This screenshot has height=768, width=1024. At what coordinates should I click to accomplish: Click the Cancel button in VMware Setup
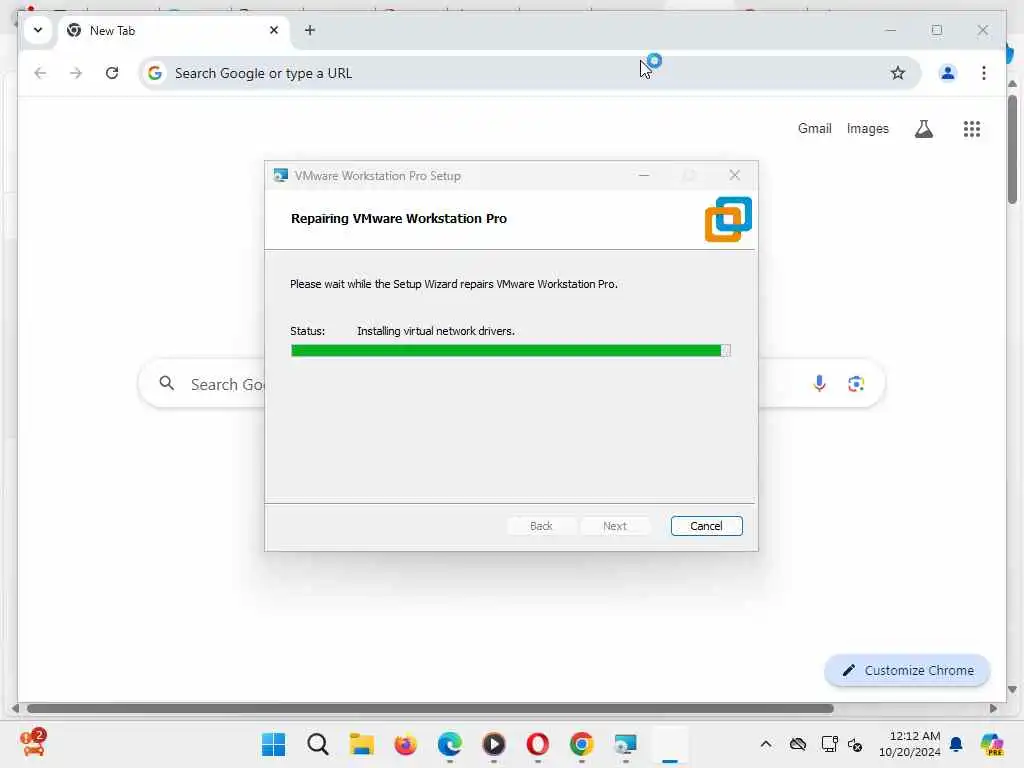tap(706, 526)
